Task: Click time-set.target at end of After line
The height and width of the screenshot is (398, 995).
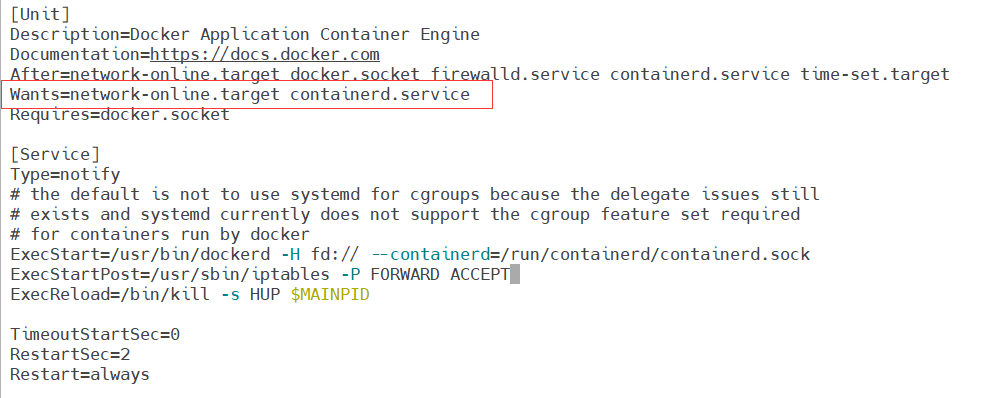Action: tap(875, 75)
